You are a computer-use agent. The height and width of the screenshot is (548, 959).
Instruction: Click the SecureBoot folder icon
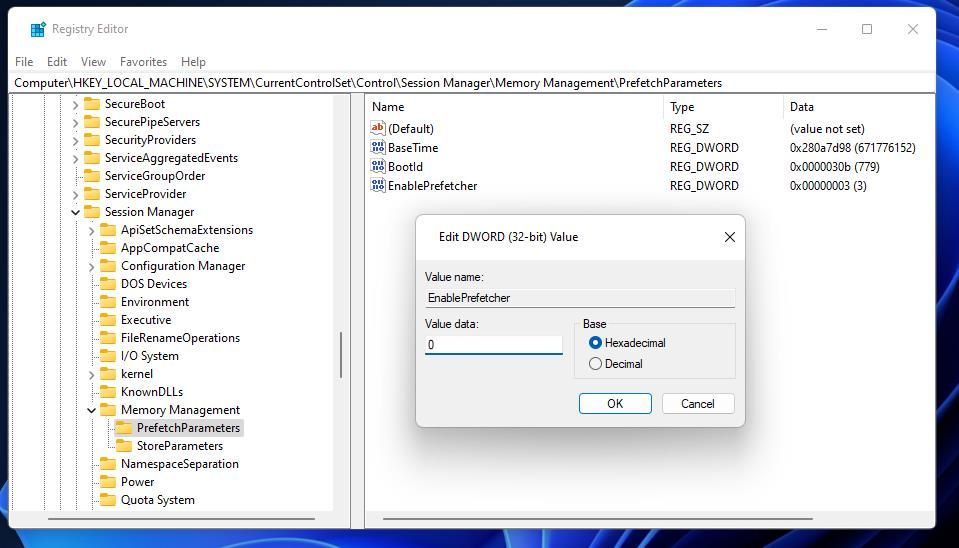[92, 104]
